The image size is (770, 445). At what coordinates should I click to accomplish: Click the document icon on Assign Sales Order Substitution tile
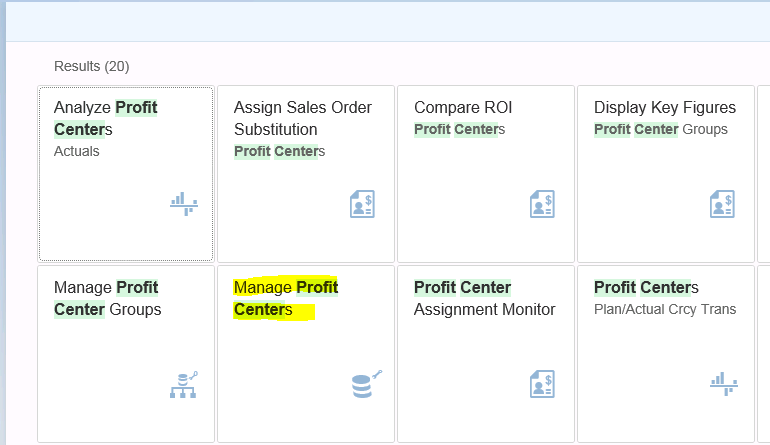click(x=362, y=204)
